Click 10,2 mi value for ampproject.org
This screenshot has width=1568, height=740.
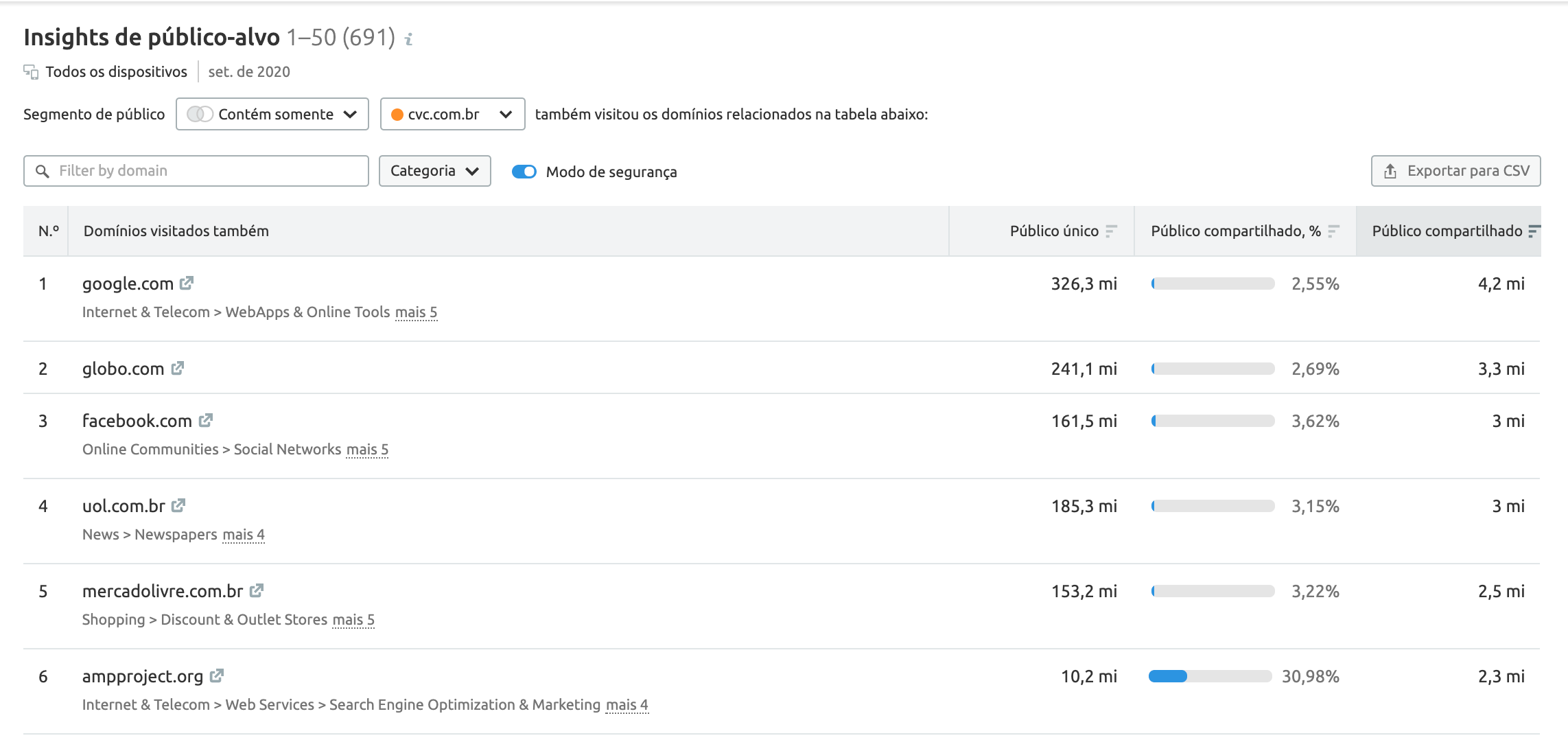1089,676
